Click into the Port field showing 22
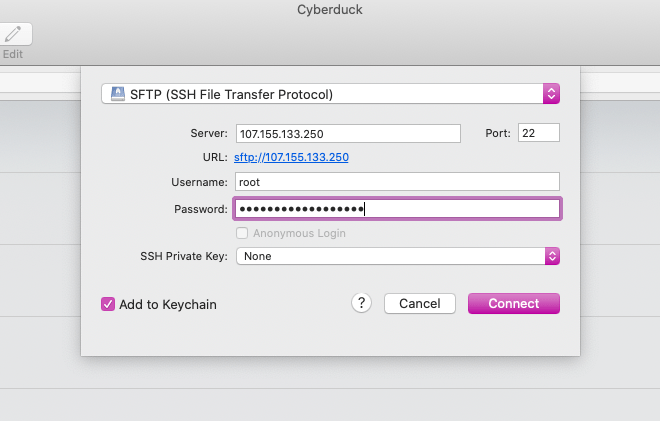 [539, 133]
